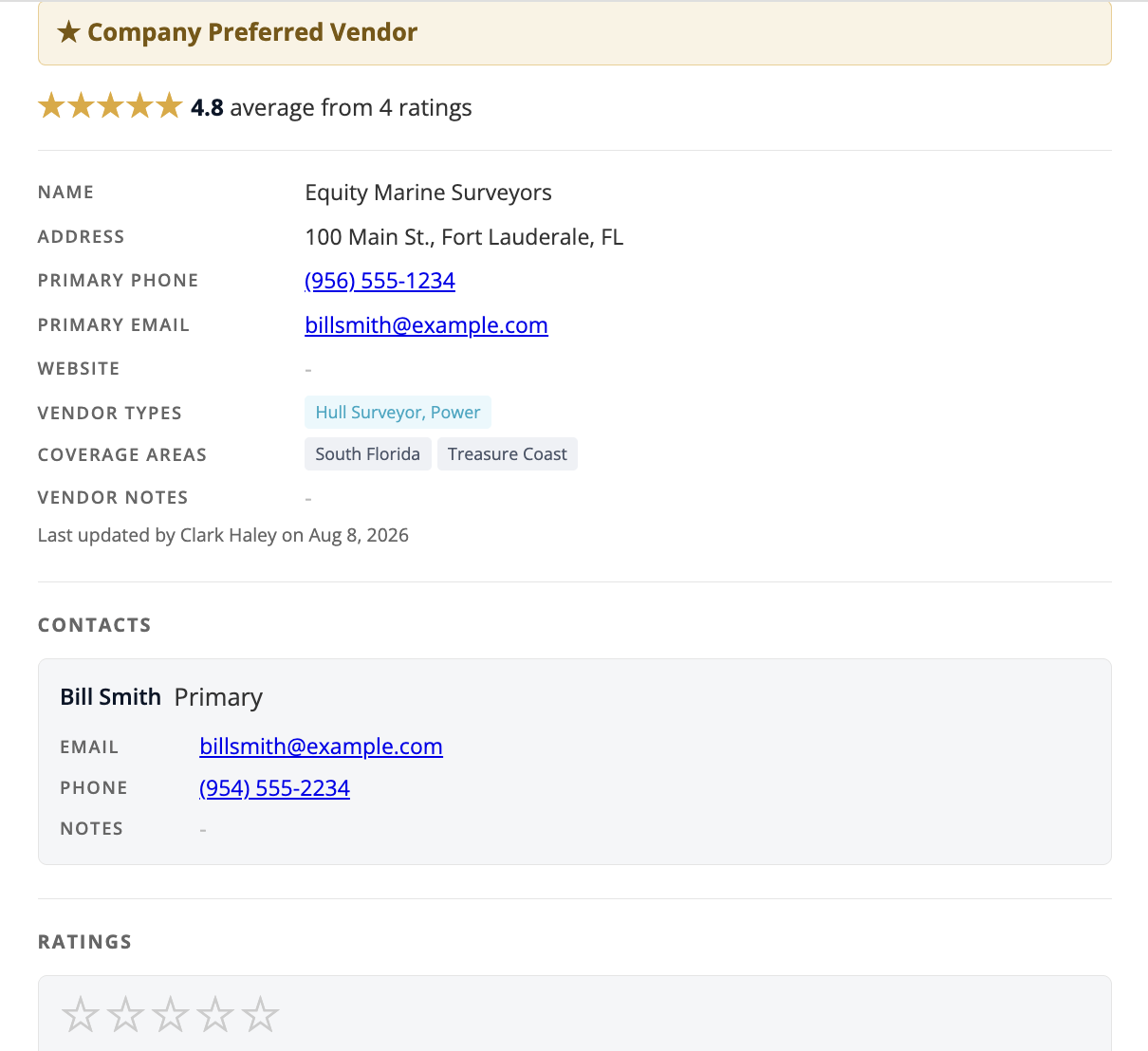The width and height of the screenshot is (1148, 1051).
Task: Click the Last updated by Clark Haley text
Action: pos(223,535)
